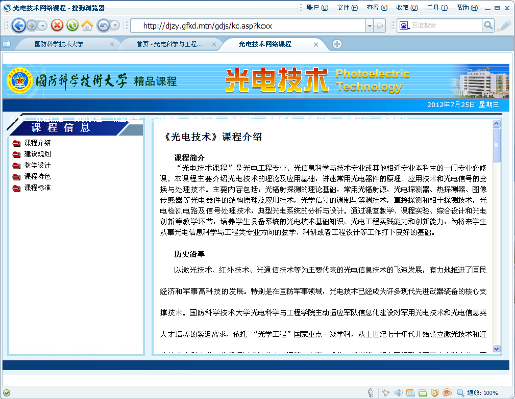This screenshot has width=515, height=399.
Task: Open the zoom 100% level menu
Action: 482,393
